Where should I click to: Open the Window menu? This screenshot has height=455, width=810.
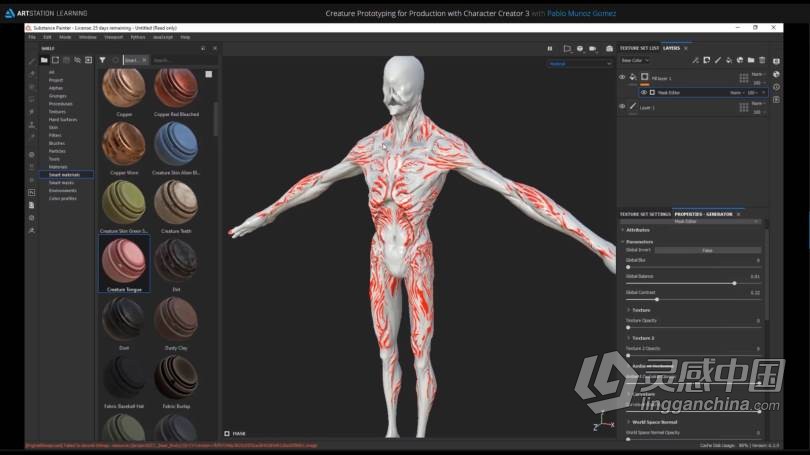pyautogui.click(x=88, y=37)
